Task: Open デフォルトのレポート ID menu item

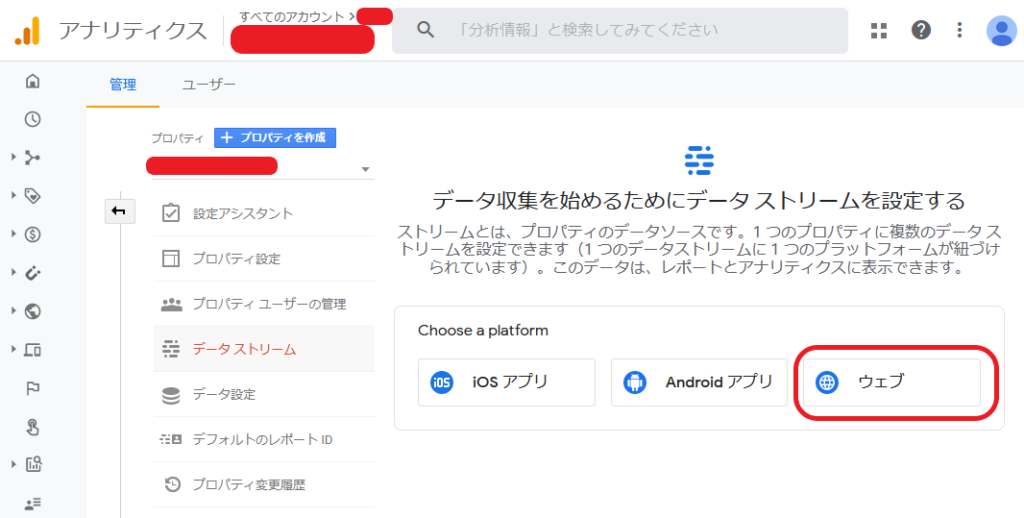Action: pos(264,440)
